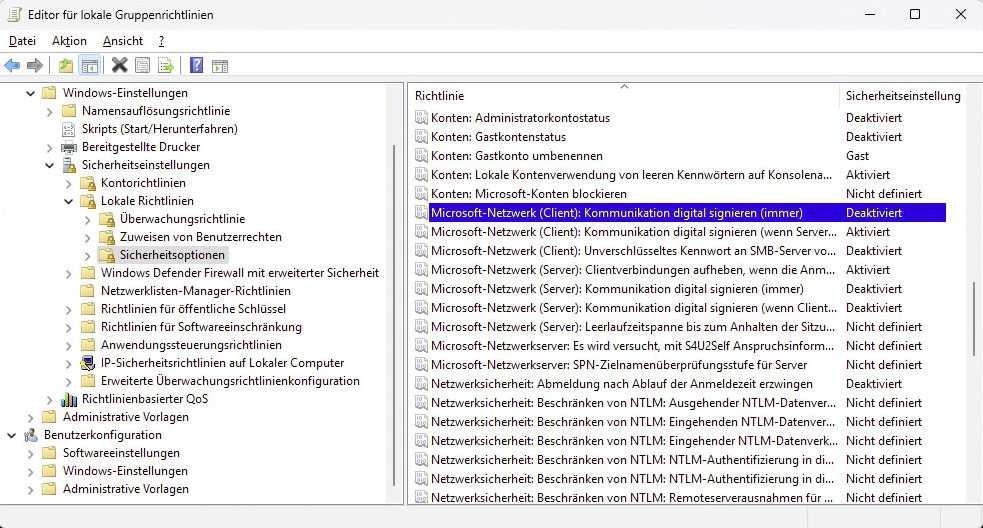Viewport: 983px width, 528px height.
Task: Click the Benutzerkonfiguration user icon
Action: click(x=30, y=435)
